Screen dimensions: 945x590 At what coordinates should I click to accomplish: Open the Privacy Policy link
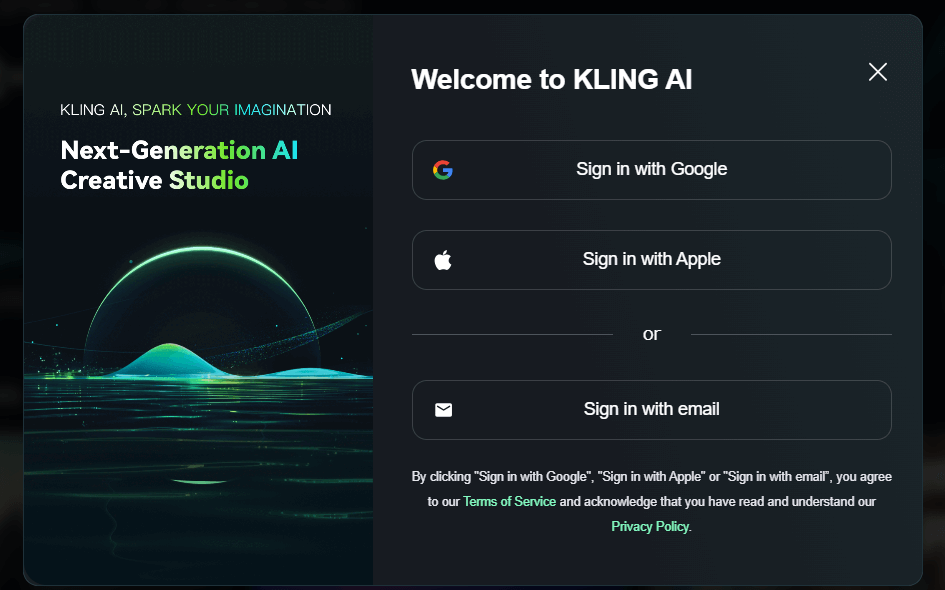[650, 526]
